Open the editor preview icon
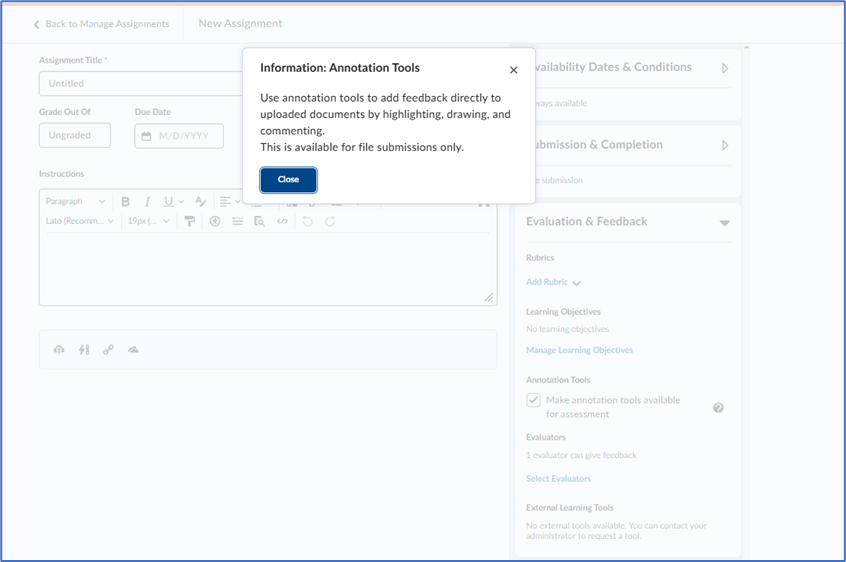 (x=260, y=221)
